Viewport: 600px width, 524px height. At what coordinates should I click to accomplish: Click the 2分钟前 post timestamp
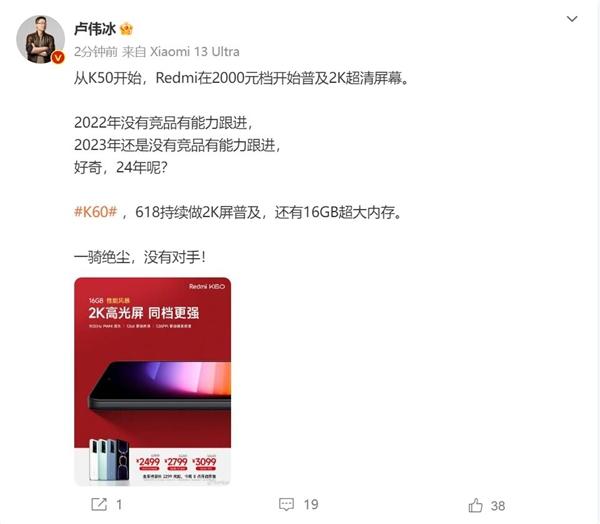95,52
